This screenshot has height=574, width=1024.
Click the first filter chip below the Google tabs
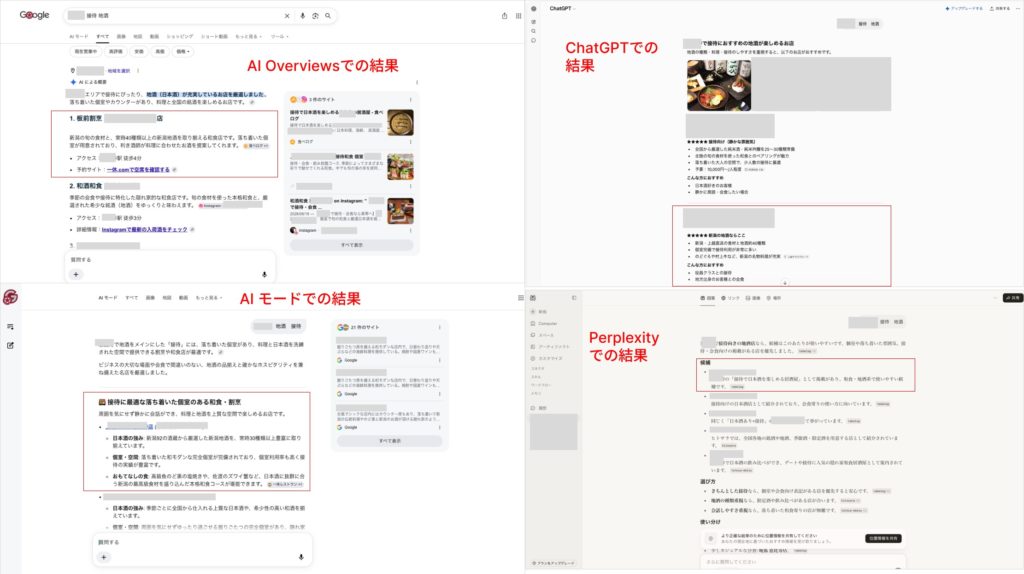coord(86,52)
